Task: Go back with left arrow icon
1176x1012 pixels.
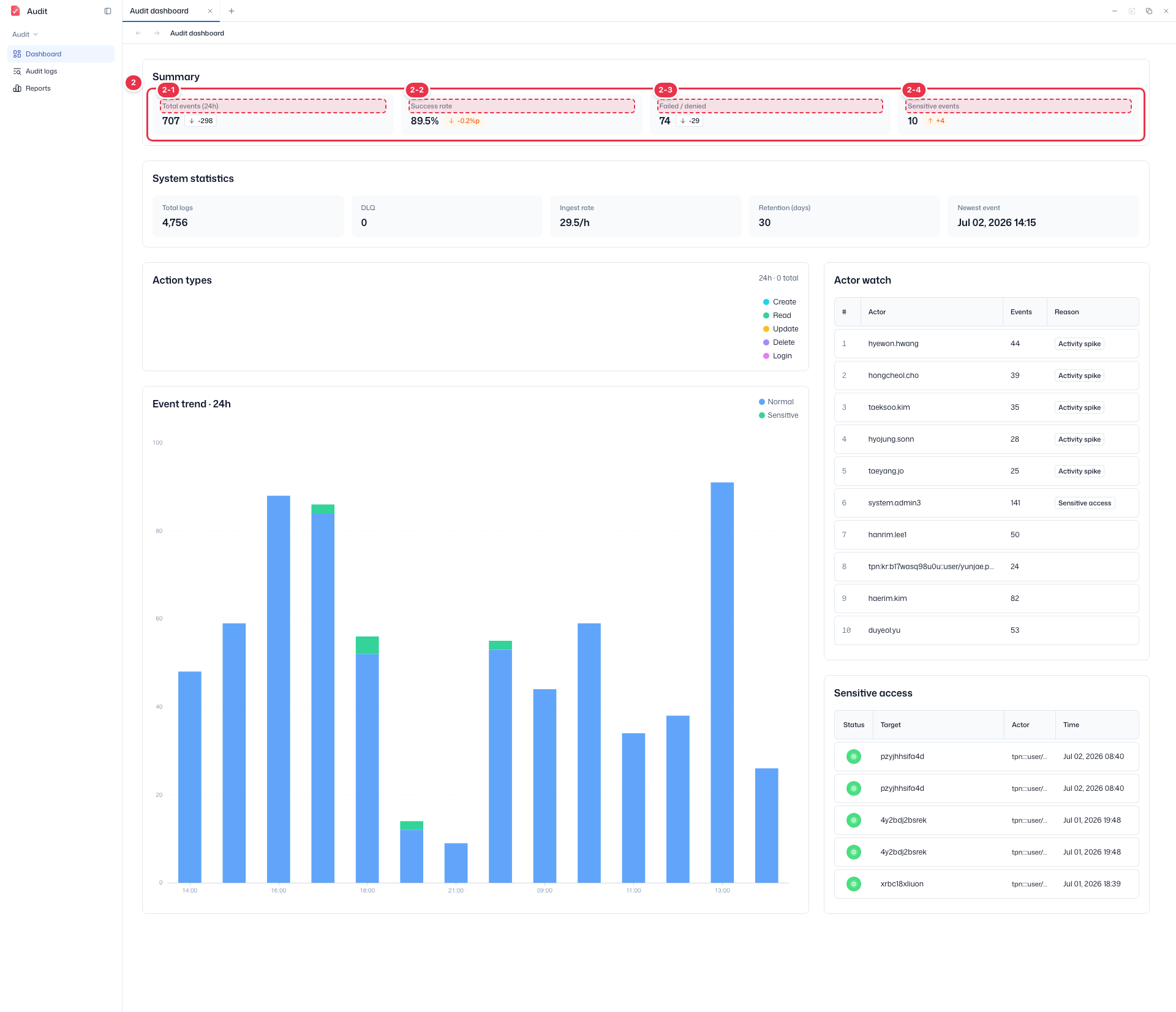Action: tap(138, 33)
